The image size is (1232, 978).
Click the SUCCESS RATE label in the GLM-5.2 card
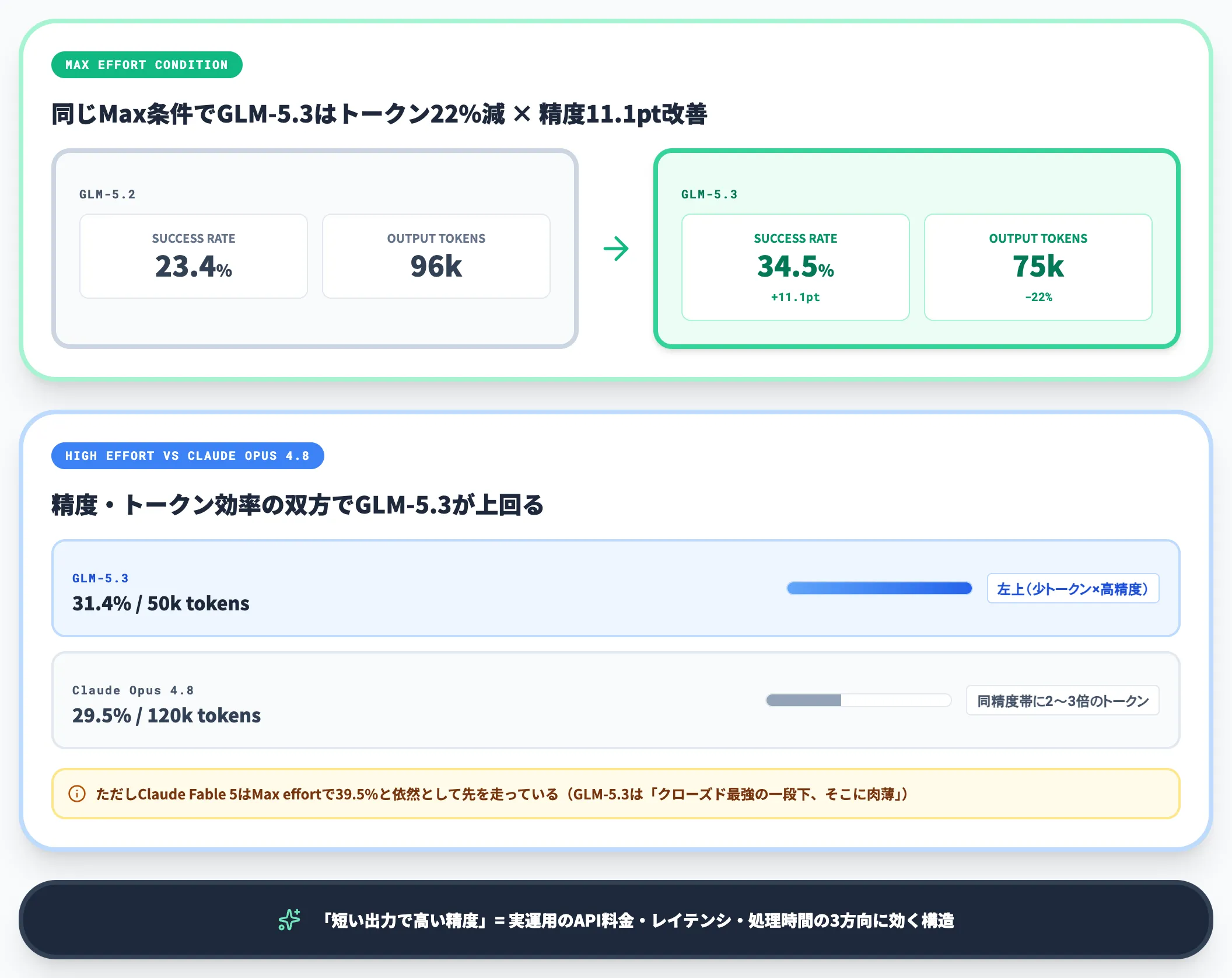click(x=194, y=238)
